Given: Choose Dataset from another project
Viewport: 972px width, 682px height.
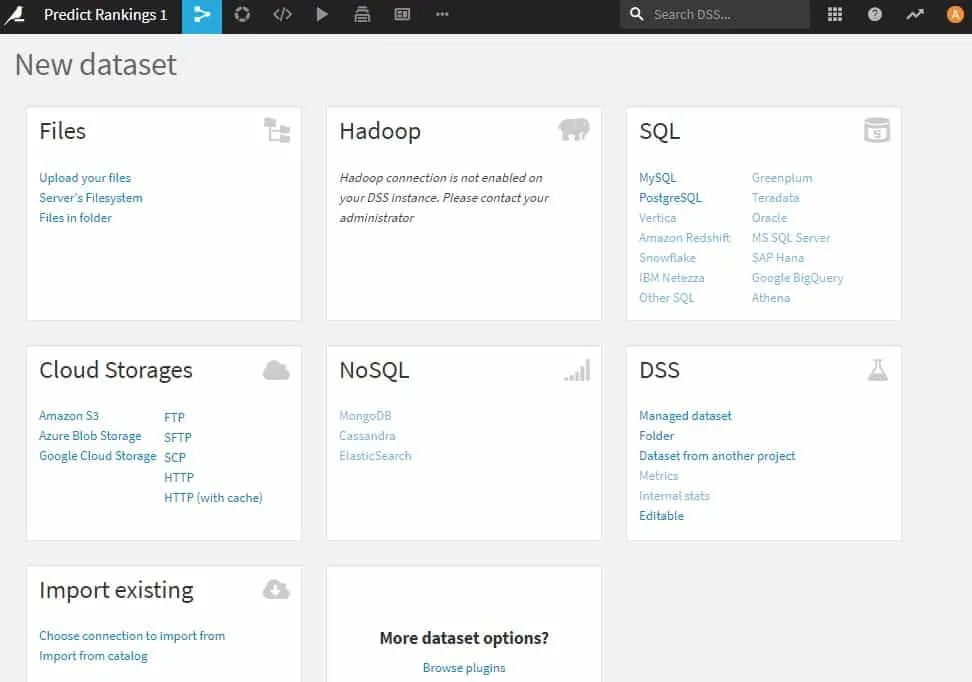Looking at the screenshot, I should pyautogui.click(x=717, y=456).
